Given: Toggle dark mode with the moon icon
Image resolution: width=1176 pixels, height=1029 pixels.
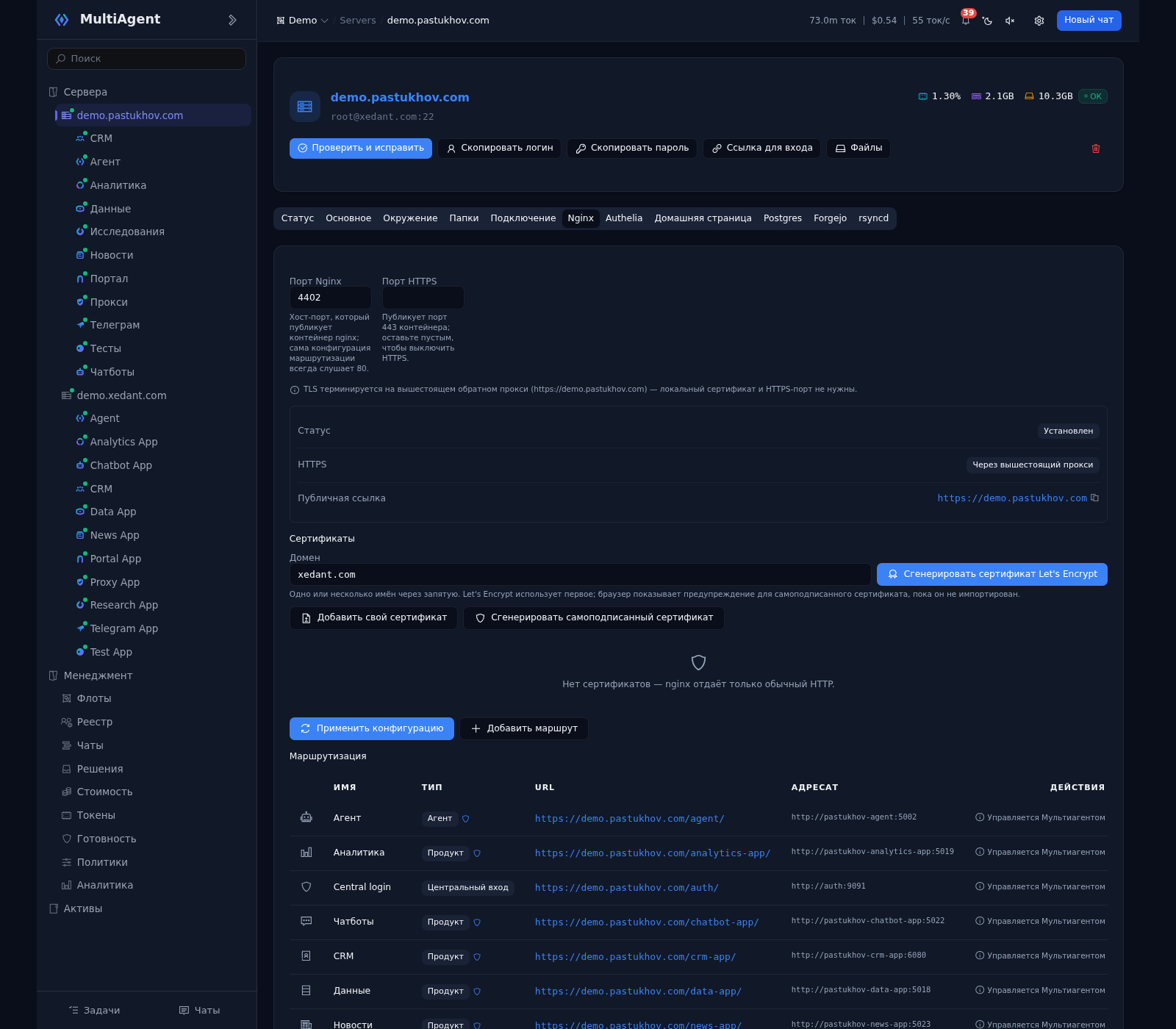Looking at the screenshot, I should pos(988,21).
